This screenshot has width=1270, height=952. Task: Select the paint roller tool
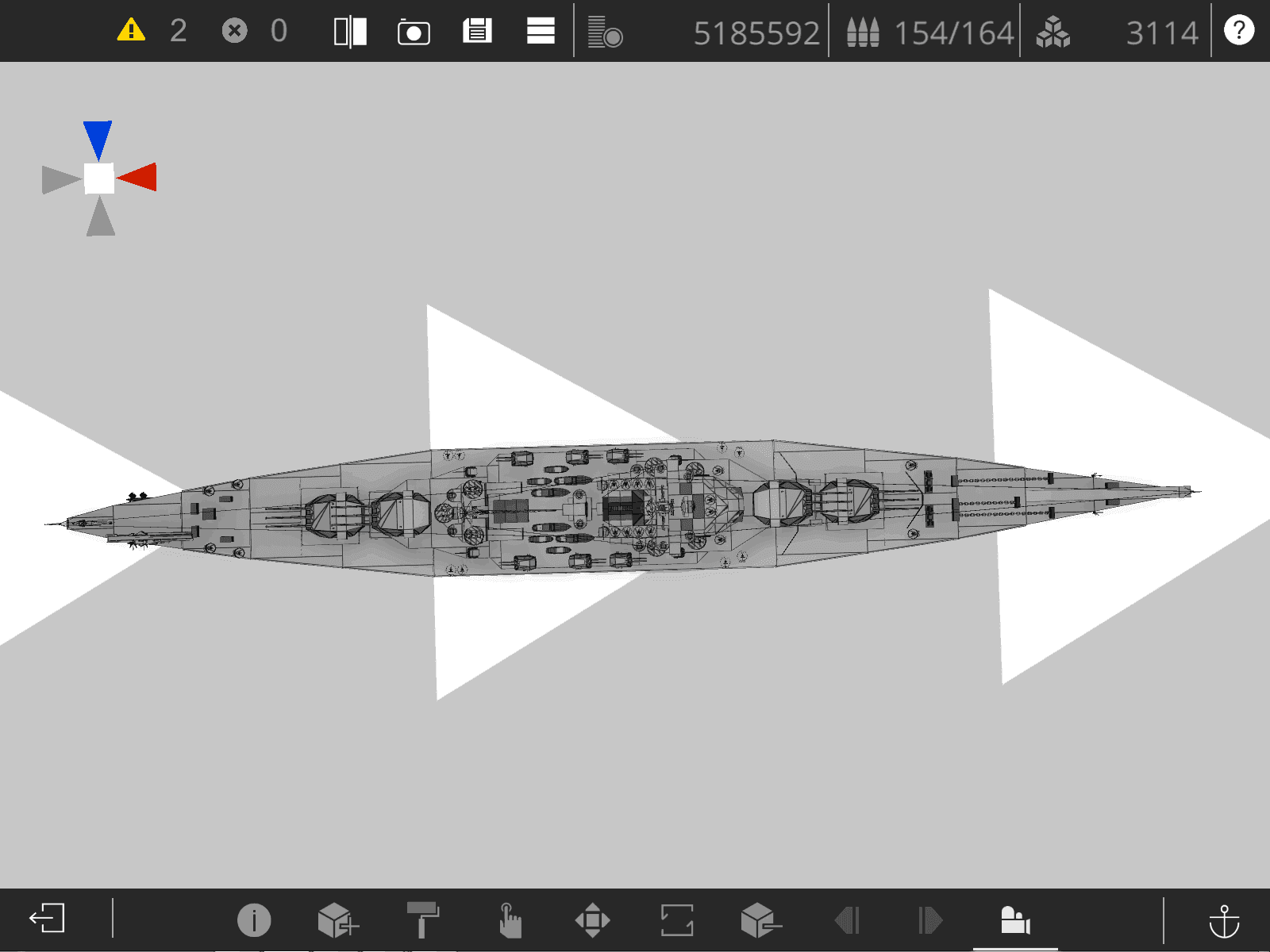click(423, 919)
